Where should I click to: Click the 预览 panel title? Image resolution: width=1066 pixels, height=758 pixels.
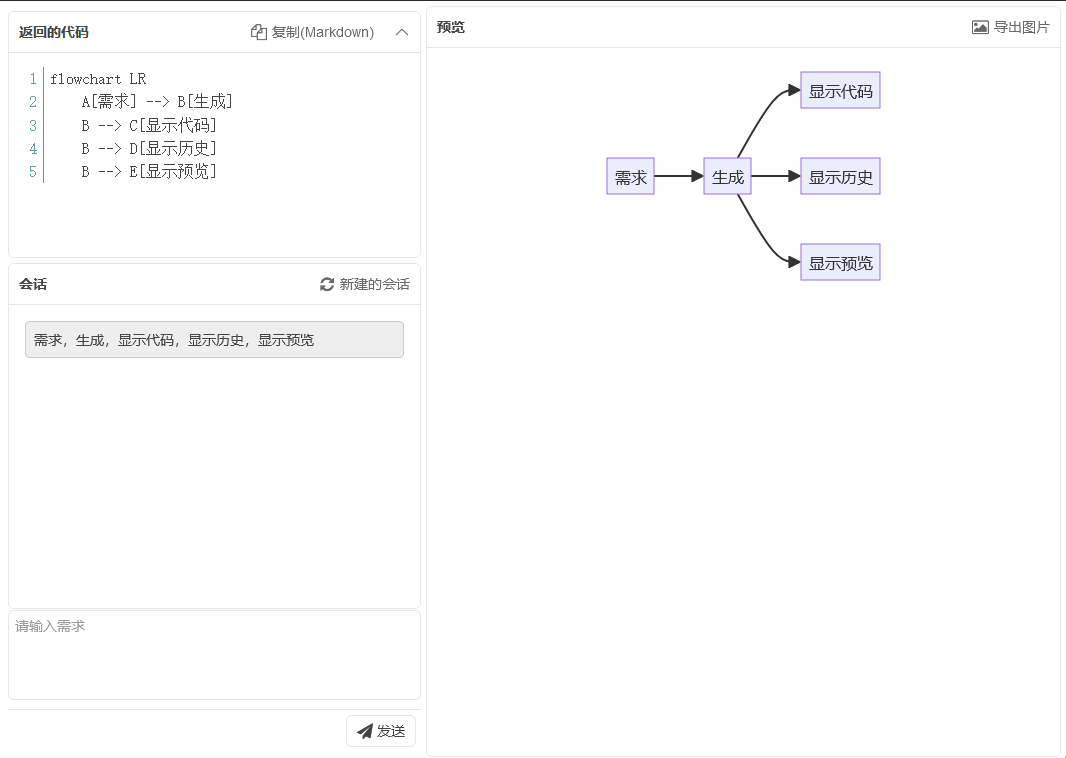pos(451,27)
